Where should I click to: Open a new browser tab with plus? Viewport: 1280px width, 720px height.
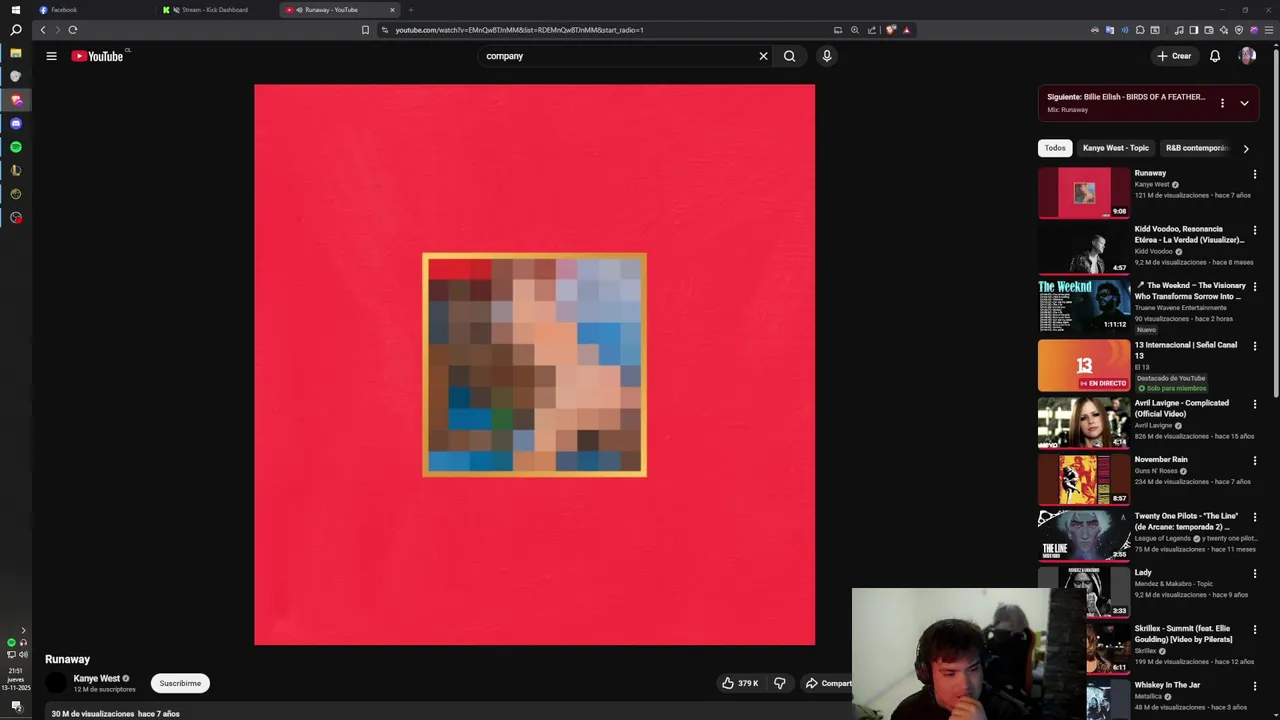[x=410, y=10]
